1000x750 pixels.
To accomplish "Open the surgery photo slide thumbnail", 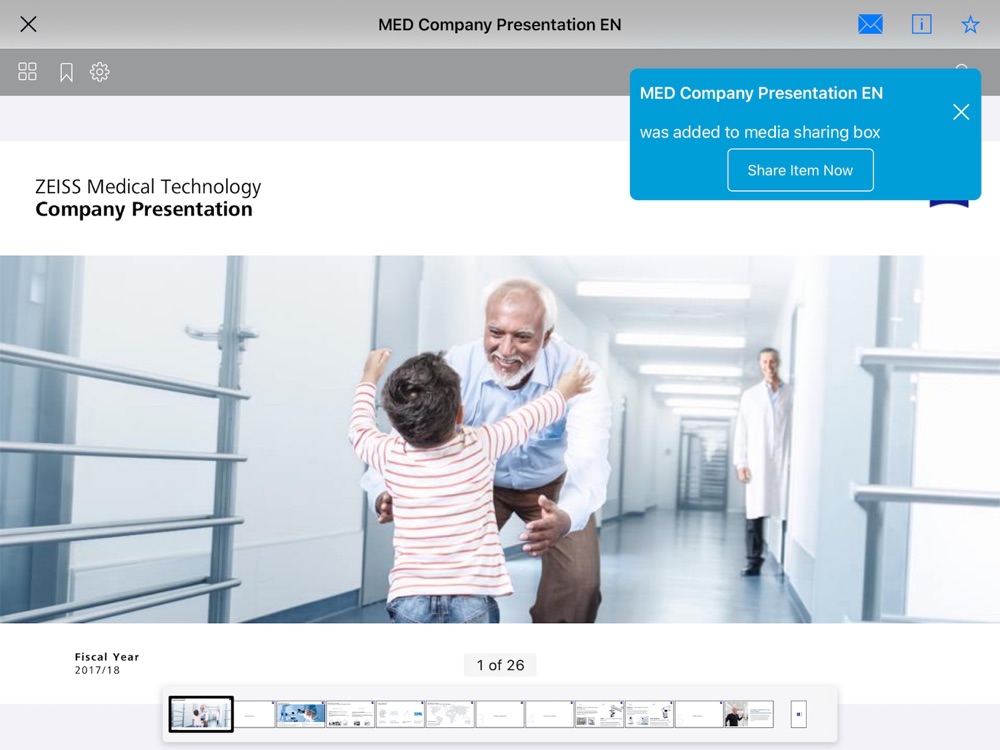I will click(x=300, y=714).
